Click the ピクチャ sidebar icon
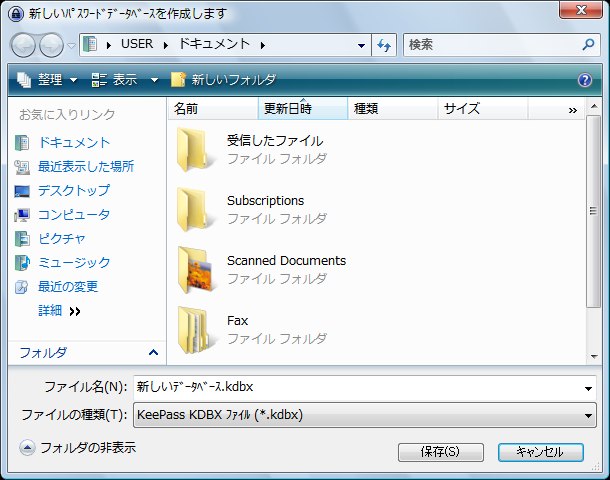The width and height of the screenshot is (610, 480). click(22, 239)
